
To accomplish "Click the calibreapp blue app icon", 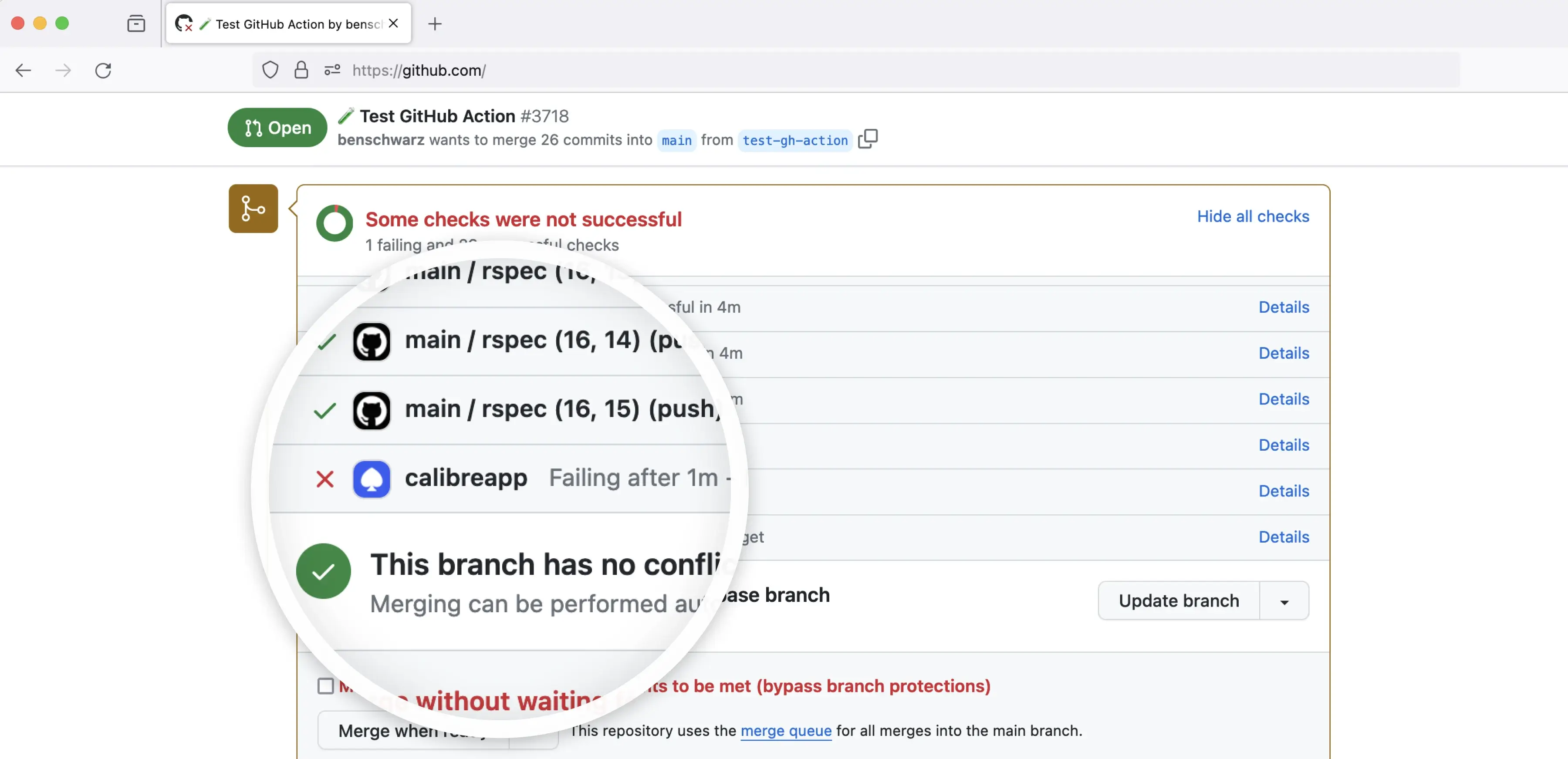I will pos(371,479).
